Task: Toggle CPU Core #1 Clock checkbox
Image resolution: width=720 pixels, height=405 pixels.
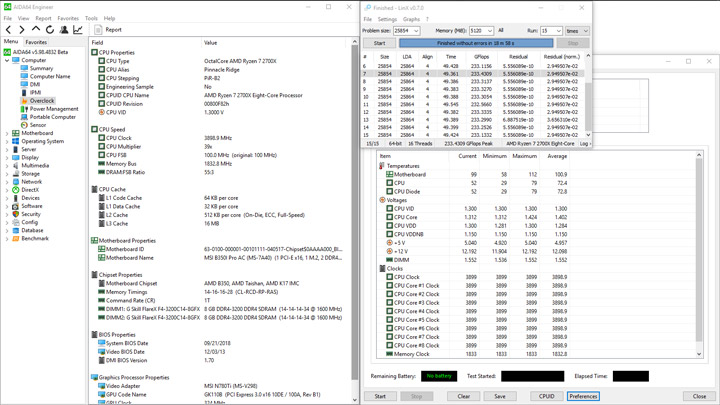Action: coord(389,286)
